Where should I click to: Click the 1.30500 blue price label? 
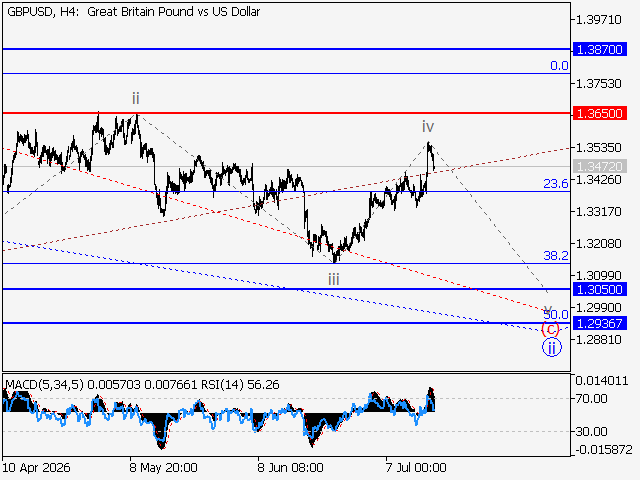(x=599, y=289)
